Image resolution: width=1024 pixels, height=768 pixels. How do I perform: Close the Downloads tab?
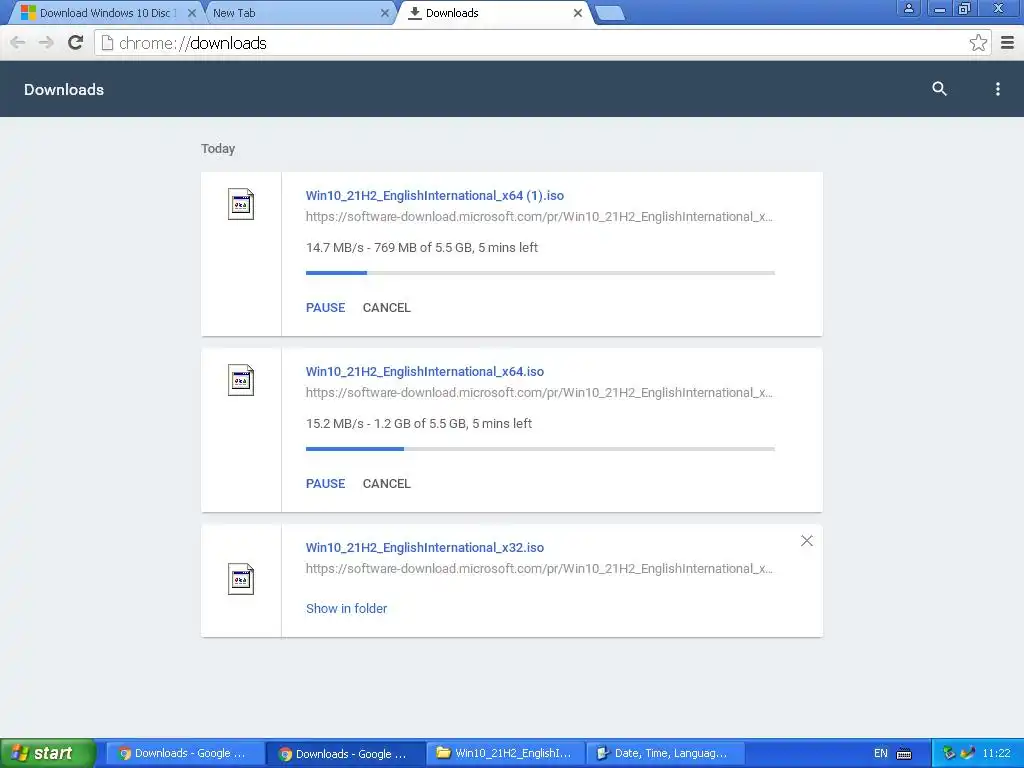[x=577, y=13]
